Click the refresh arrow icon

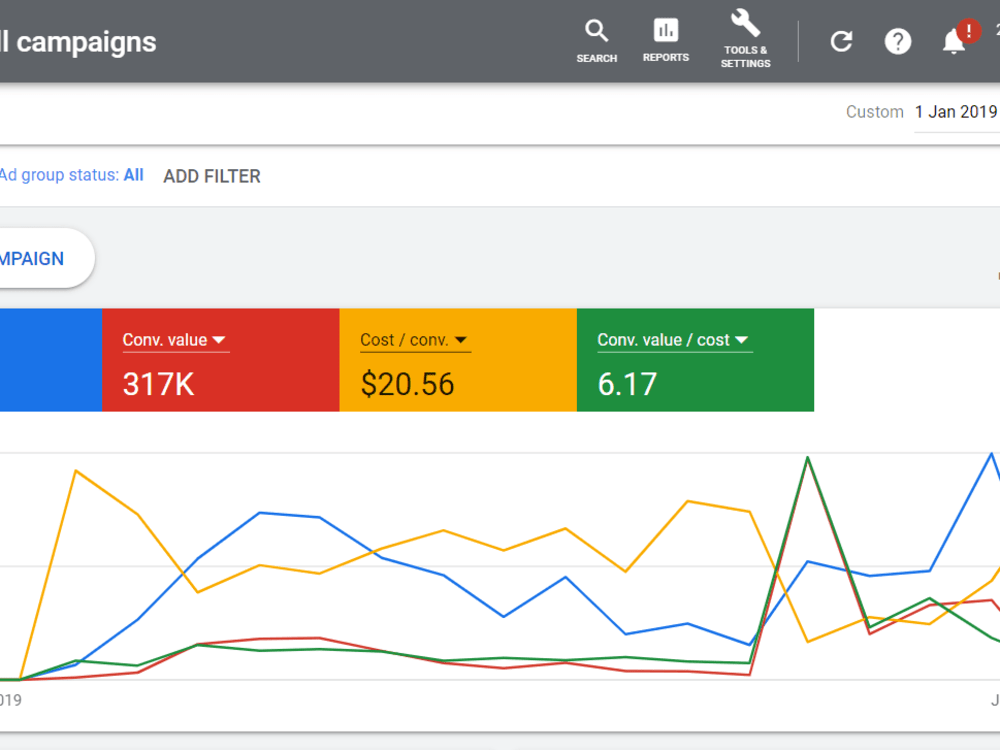[x=841, y=41]
